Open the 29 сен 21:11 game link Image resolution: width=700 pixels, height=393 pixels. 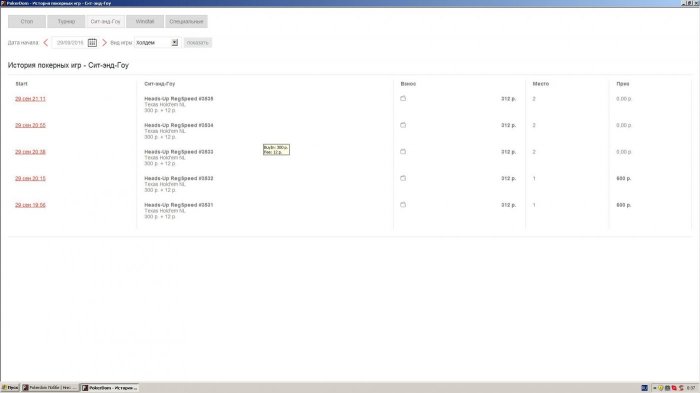coord(30,99)
